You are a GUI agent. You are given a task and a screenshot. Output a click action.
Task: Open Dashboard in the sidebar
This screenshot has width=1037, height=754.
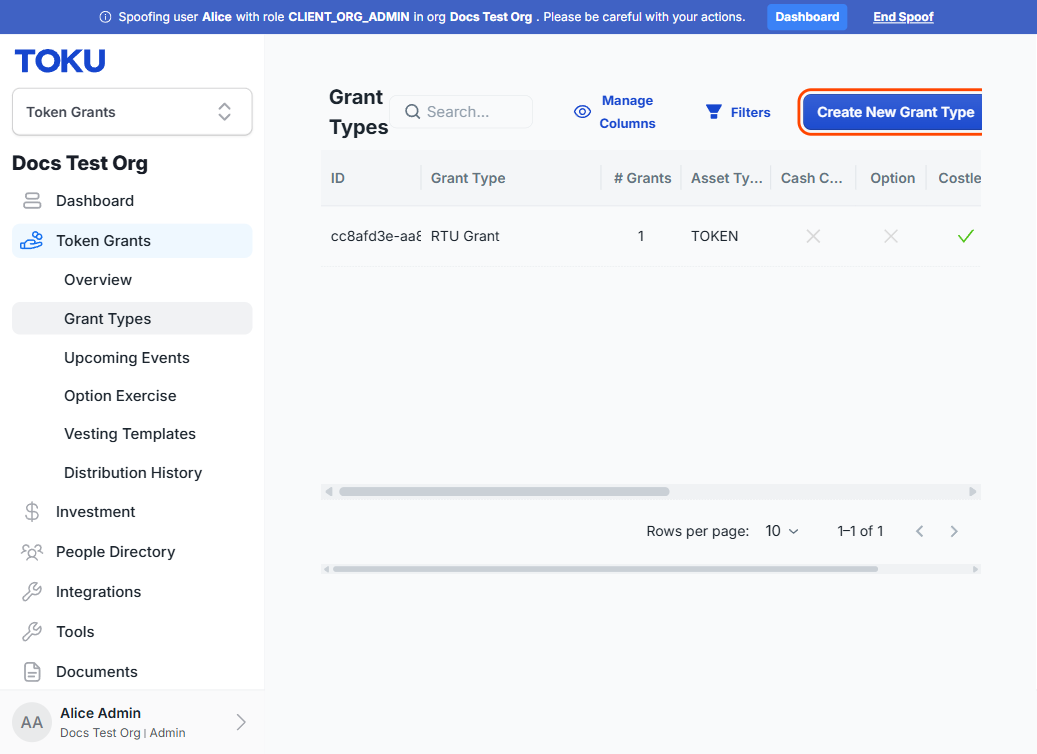[x=132, y=200]
